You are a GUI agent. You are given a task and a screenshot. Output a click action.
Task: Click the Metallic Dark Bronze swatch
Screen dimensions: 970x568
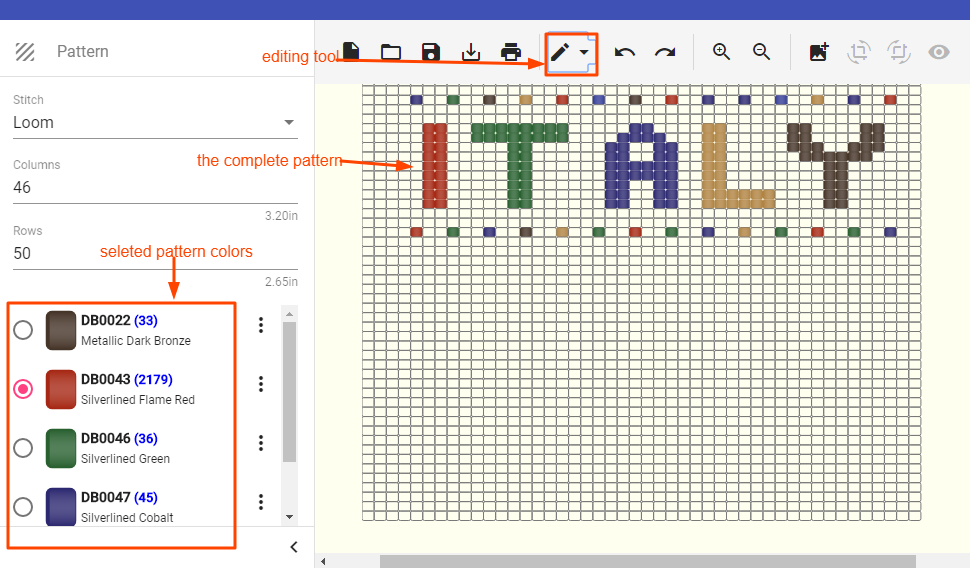pyautogui.click(x=61, y=330)
